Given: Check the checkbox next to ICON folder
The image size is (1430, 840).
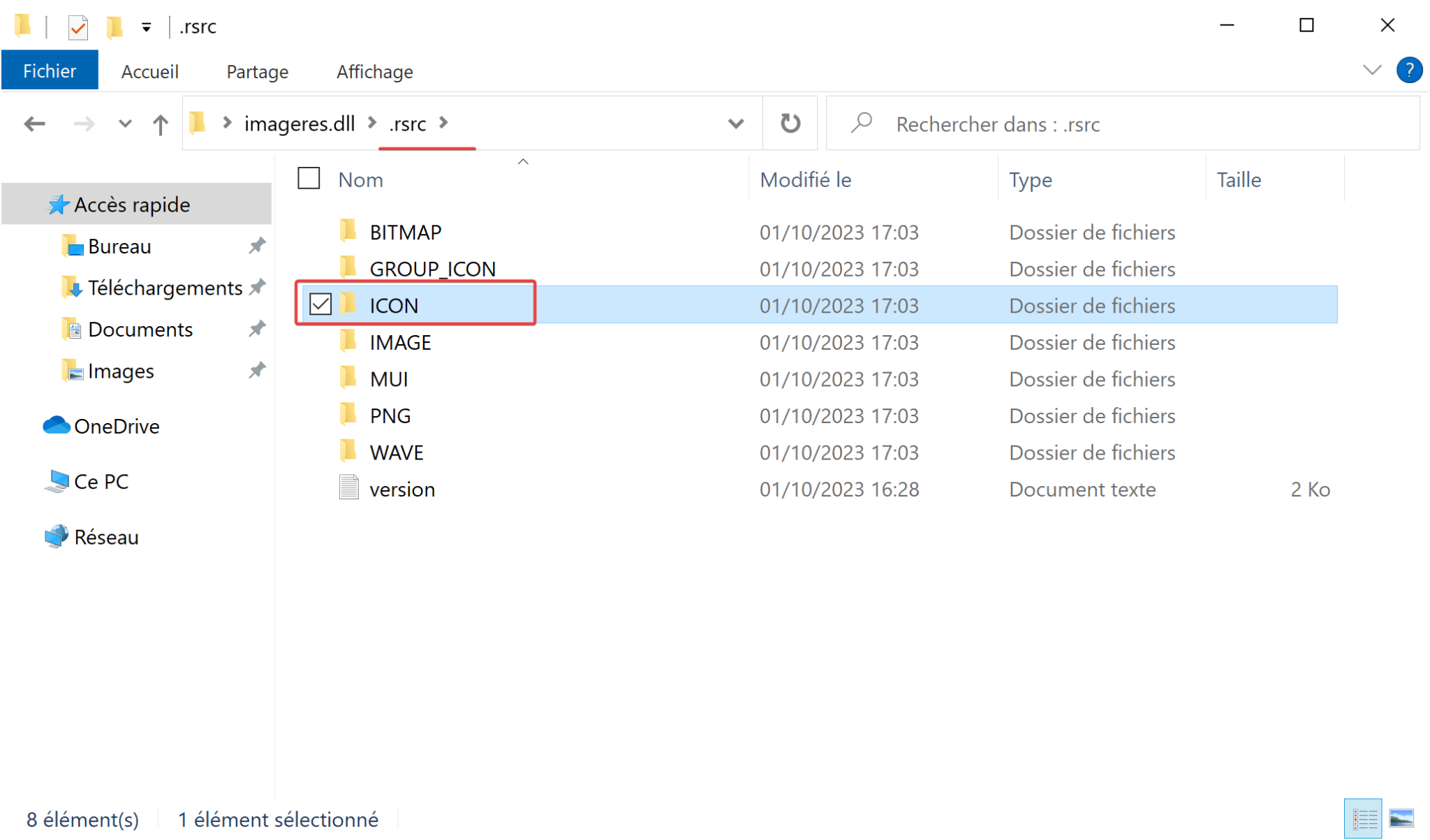Looking at the screenshot, I should pos(321,304).
